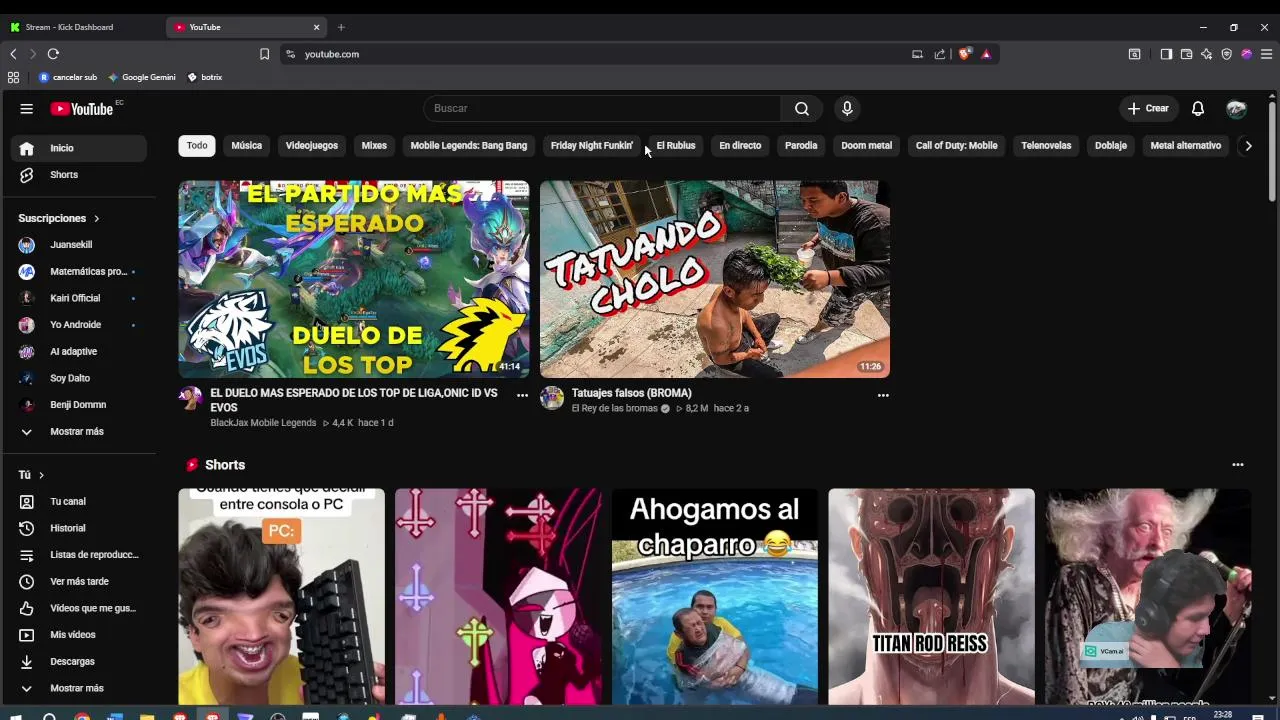Select the Mixes filter chip
Image resolution: width=1280 pixels, height=720 pixels.
(x=374, y=146)
